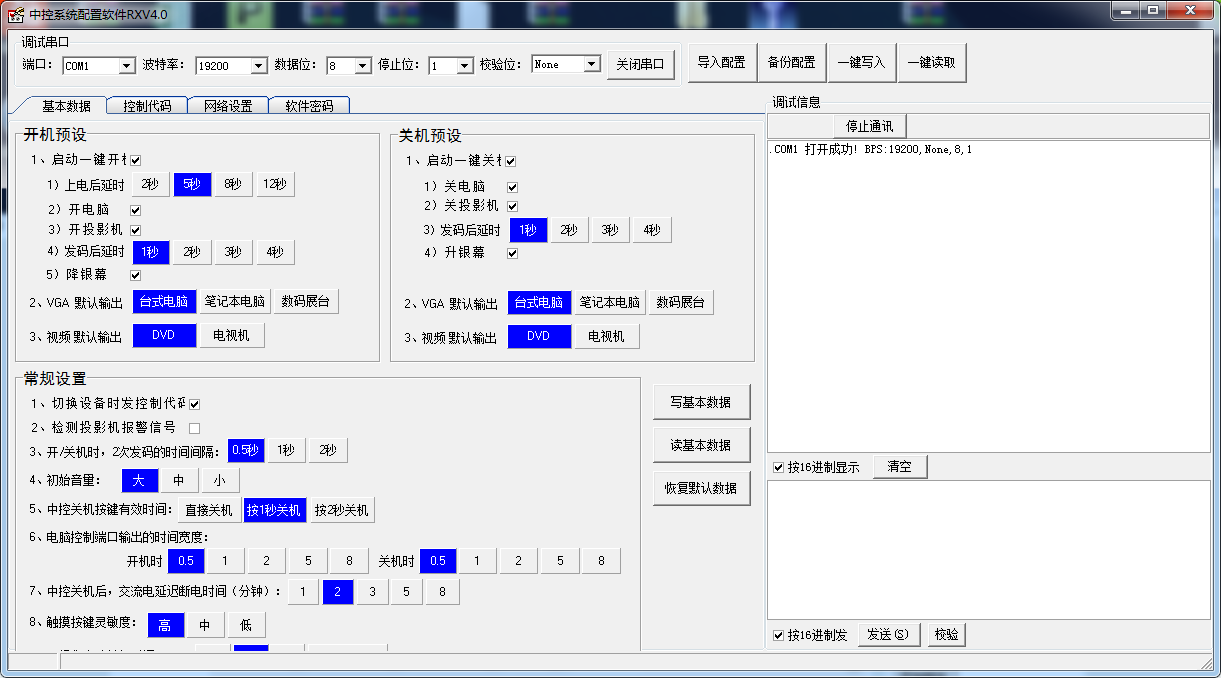This screenshot has height=678, width=1221.
Task: Click 关闭串口 button
Action: (x=641, y=65)
